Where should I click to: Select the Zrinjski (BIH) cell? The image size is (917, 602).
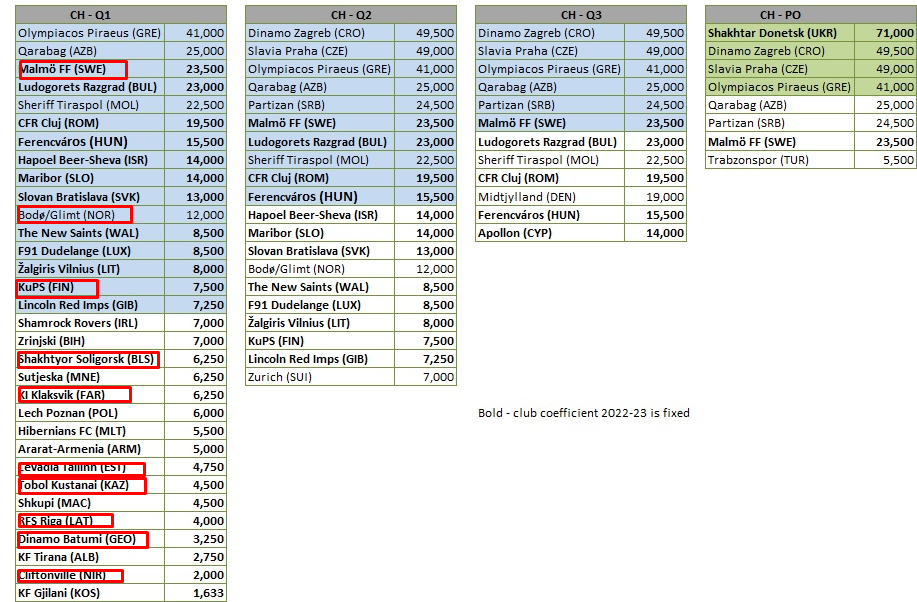pos(90,341)
